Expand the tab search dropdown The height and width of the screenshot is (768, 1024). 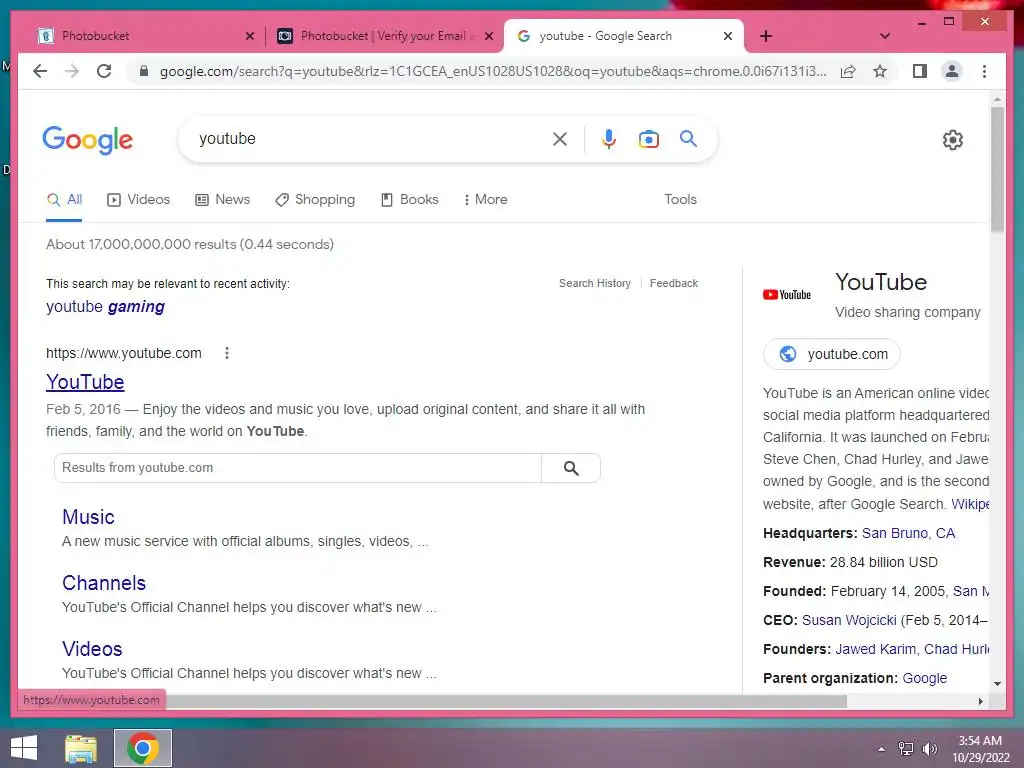tap(885, 36)
